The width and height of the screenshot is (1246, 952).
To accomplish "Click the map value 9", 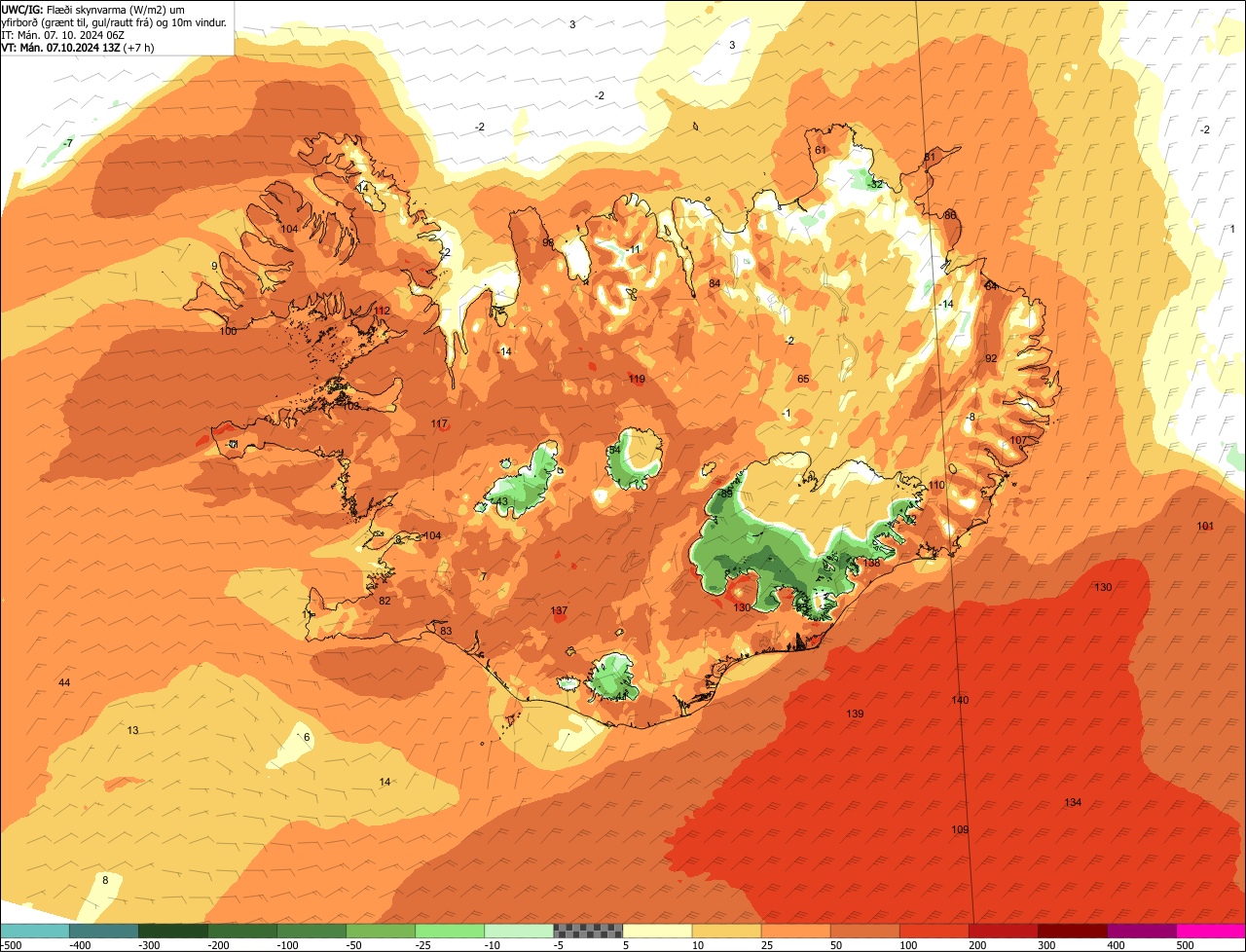I will coord(214,266).
